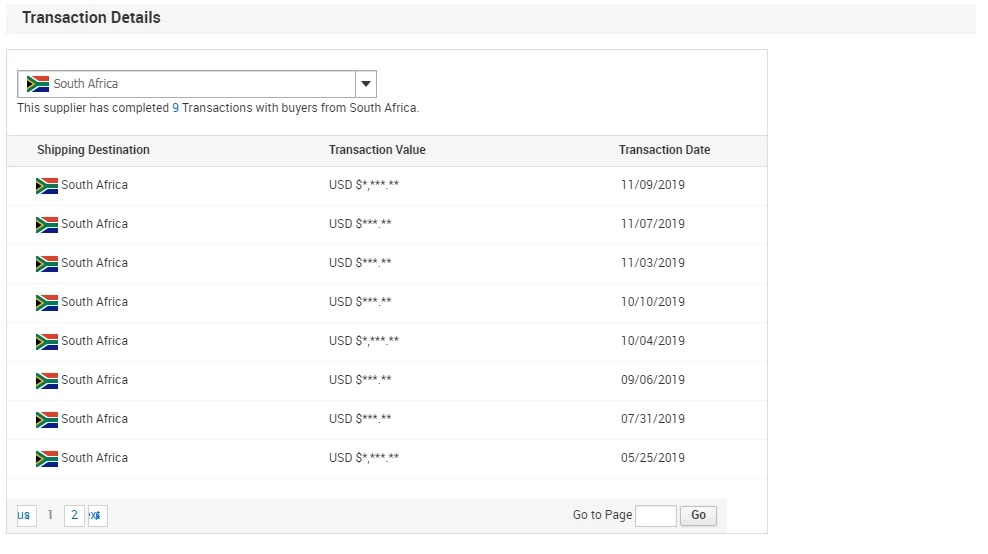The height and width of the screenshot is (554, 988).
Task: Click the Next page pagination button
Action: pyautogui.click(x=97, y=515)
